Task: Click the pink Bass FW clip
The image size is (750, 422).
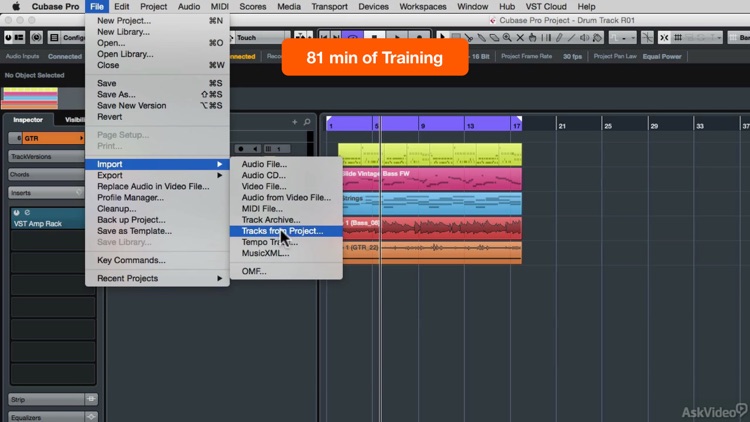Action: point(432,179)
